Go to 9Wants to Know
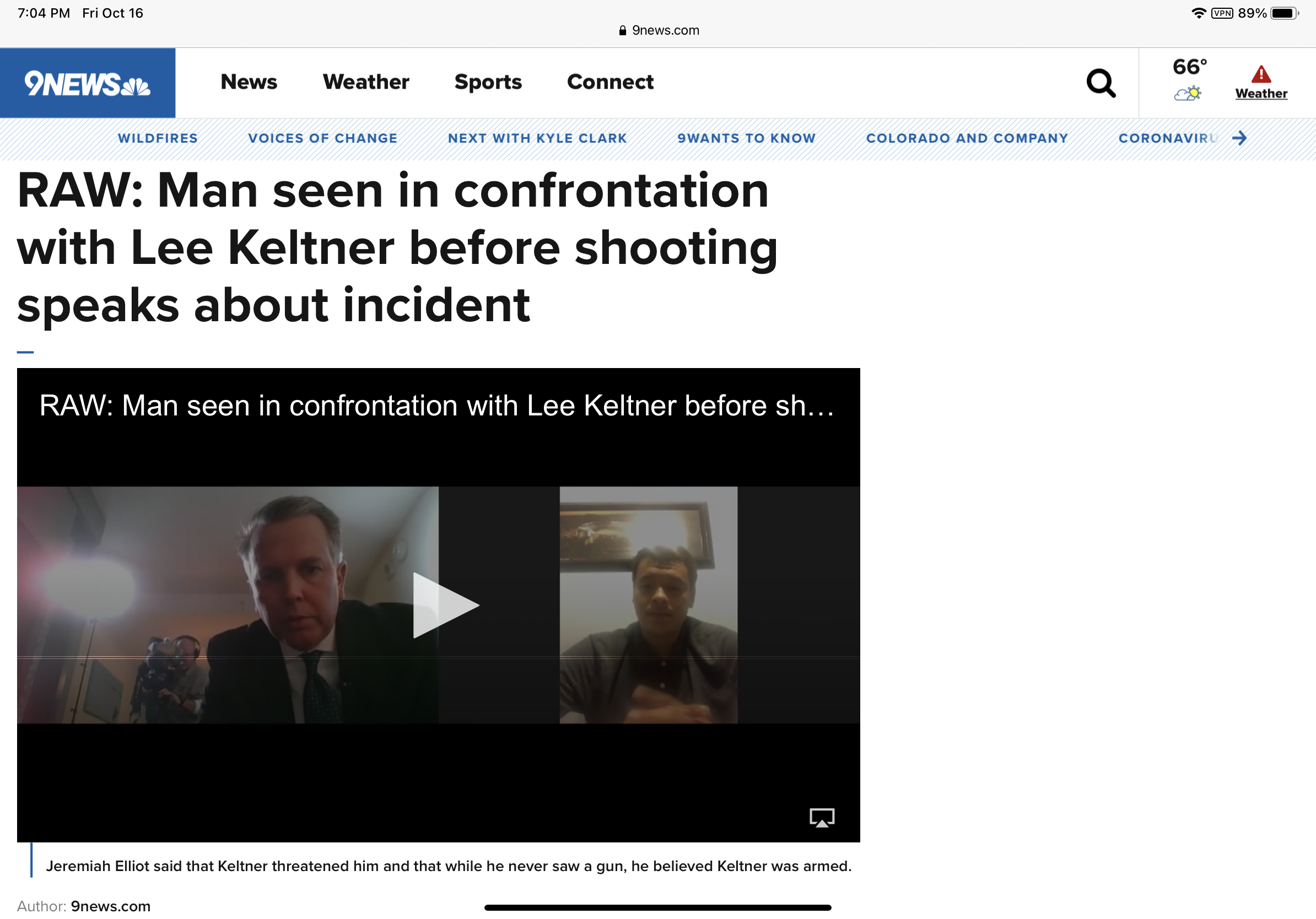The width and height of the screenshot is (1316, 919). pyautogui.click(x=746, y=138)
